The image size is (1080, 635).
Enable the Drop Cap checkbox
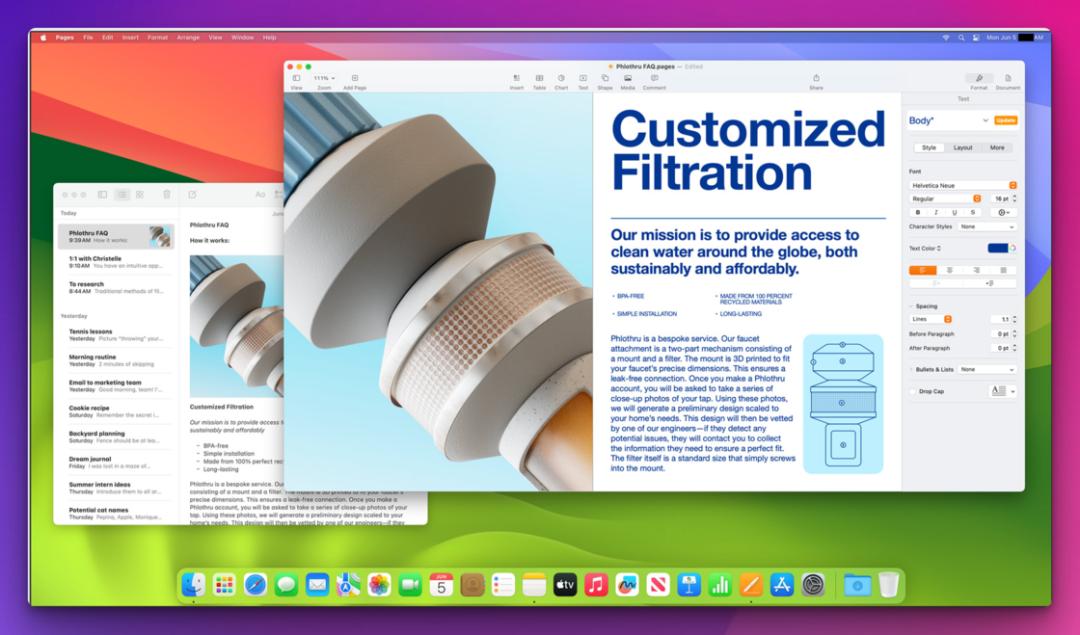point(913,391)
